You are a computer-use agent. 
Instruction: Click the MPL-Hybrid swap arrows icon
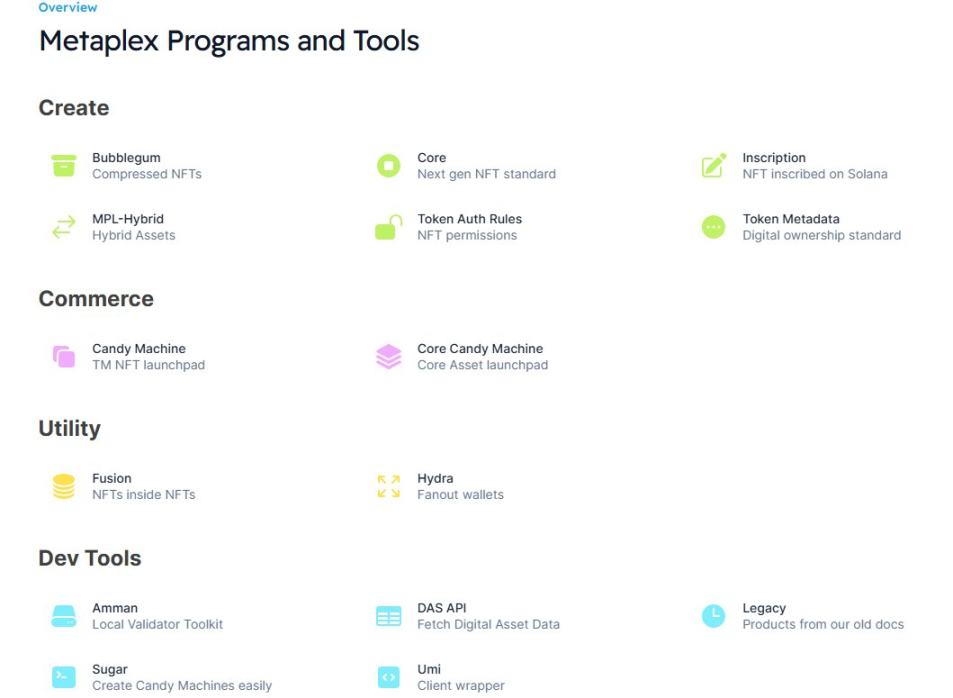coord(63,227)
